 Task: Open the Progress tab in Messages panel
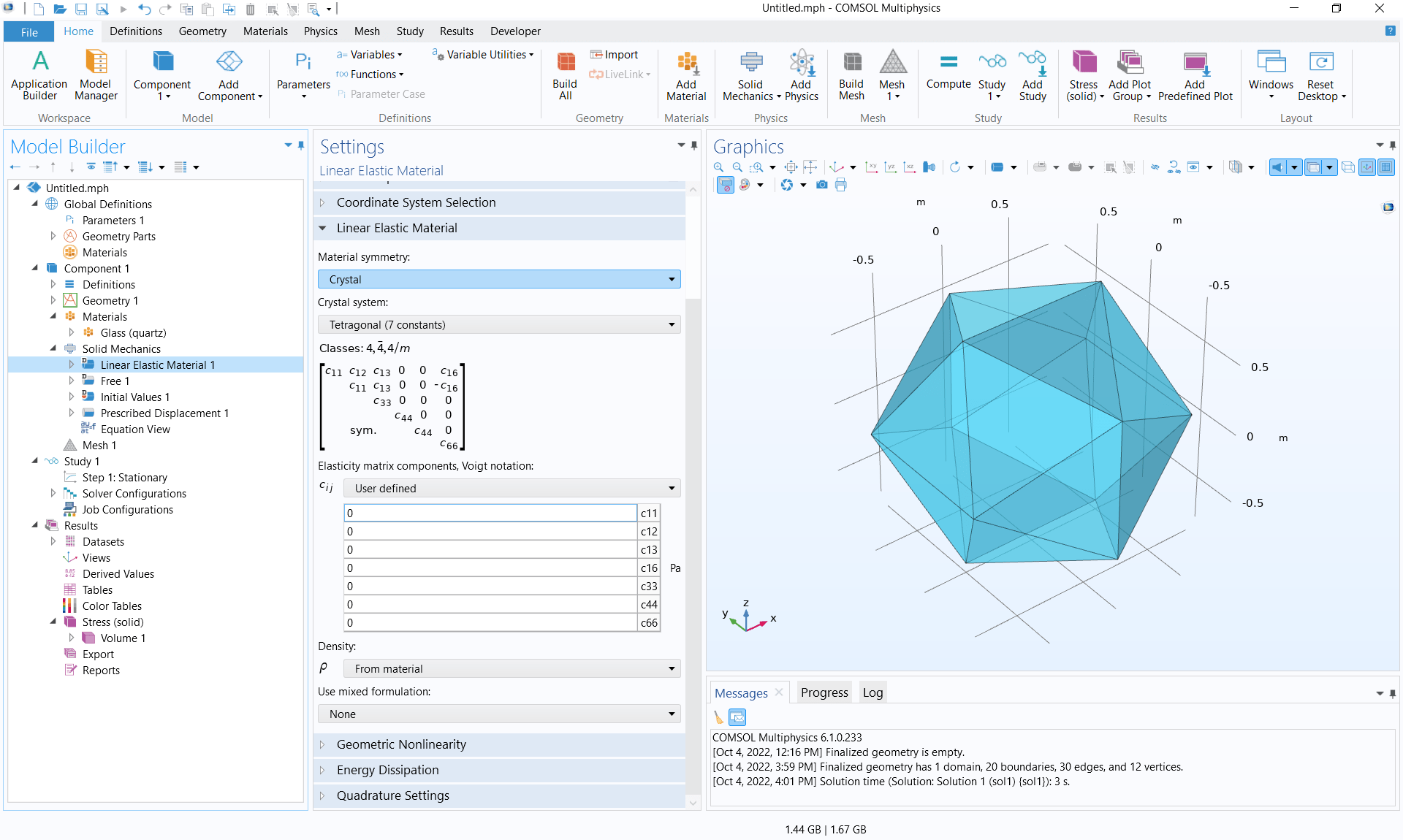(824, 692)
